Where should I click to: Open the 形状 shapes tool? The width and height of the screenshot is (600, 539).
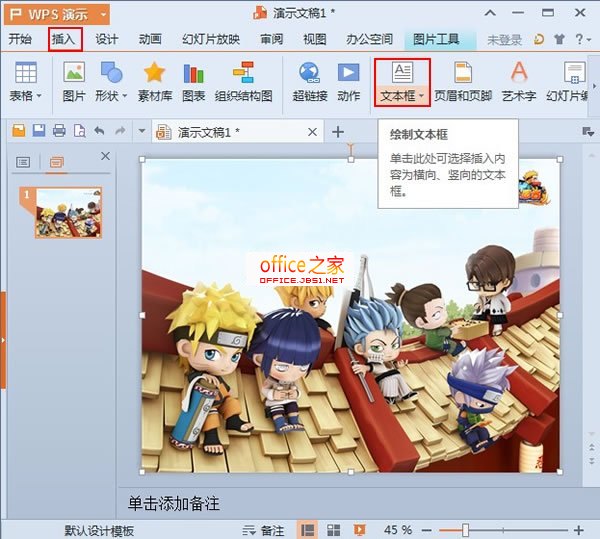(111, 73)
